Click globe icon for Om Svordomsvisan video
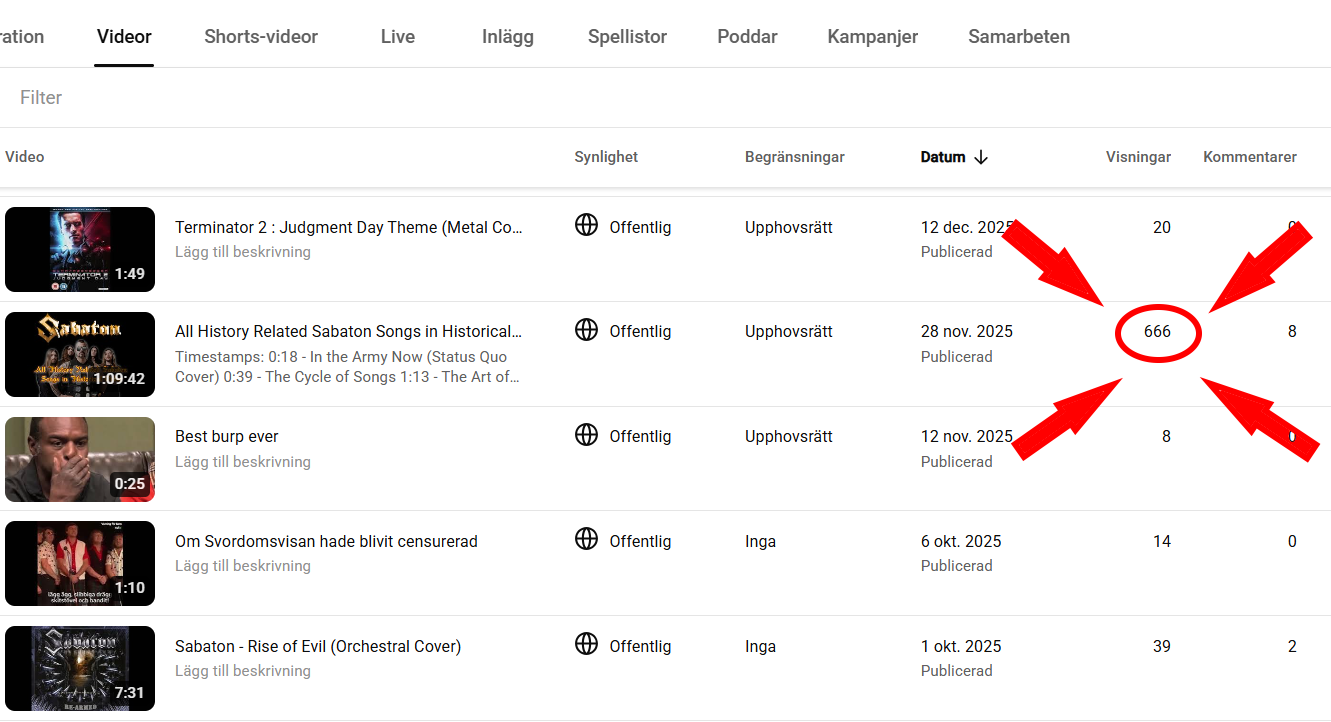The height and width of the screenshot is (722, 1331). coord(587,539)
